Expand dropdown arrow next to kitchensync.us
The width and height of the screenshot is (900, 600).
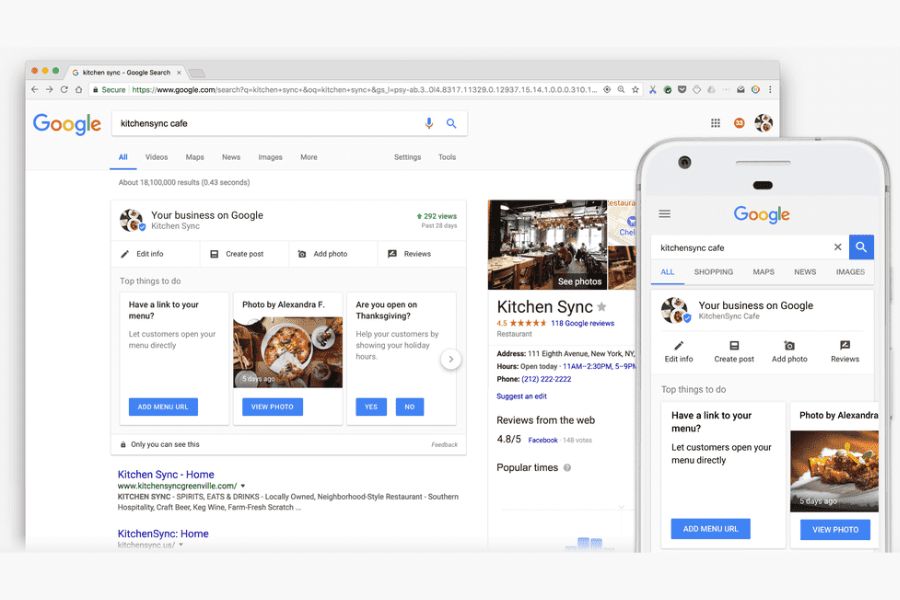(x=181, y=544)
